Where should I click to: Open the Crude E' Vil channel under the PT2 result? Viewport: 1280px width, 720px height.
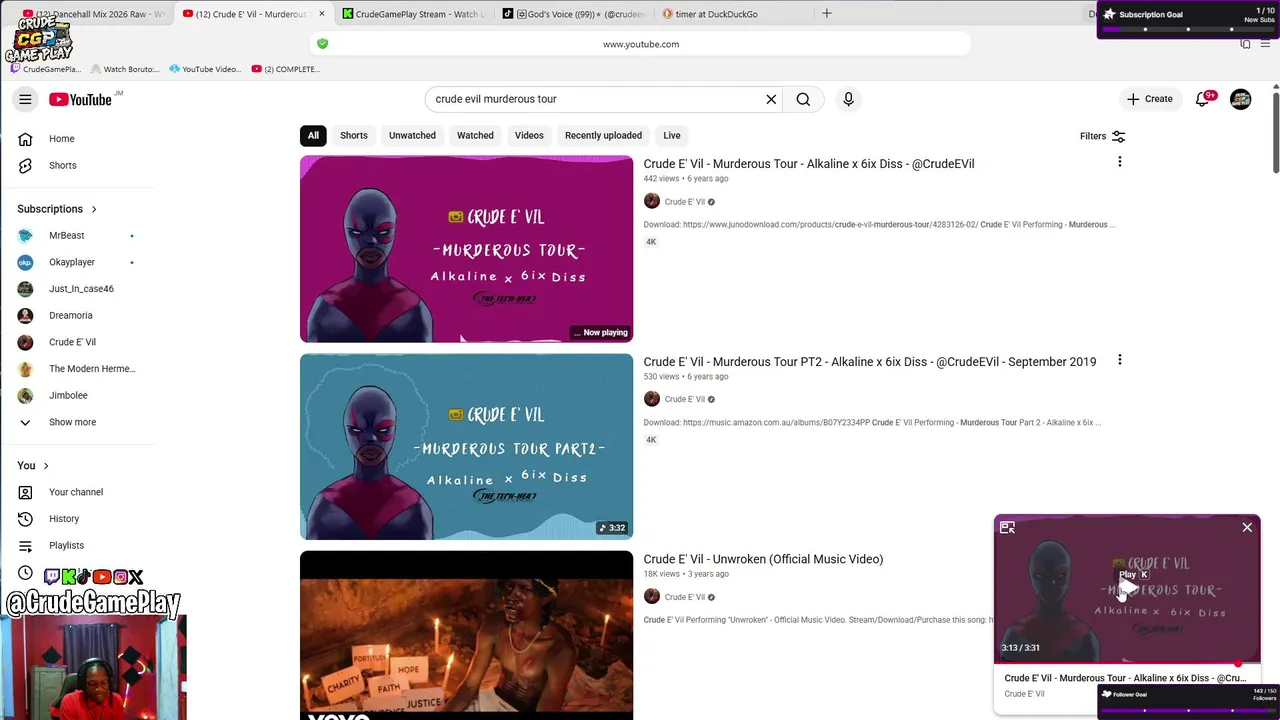pyautogui.click(x=684, y=399)
